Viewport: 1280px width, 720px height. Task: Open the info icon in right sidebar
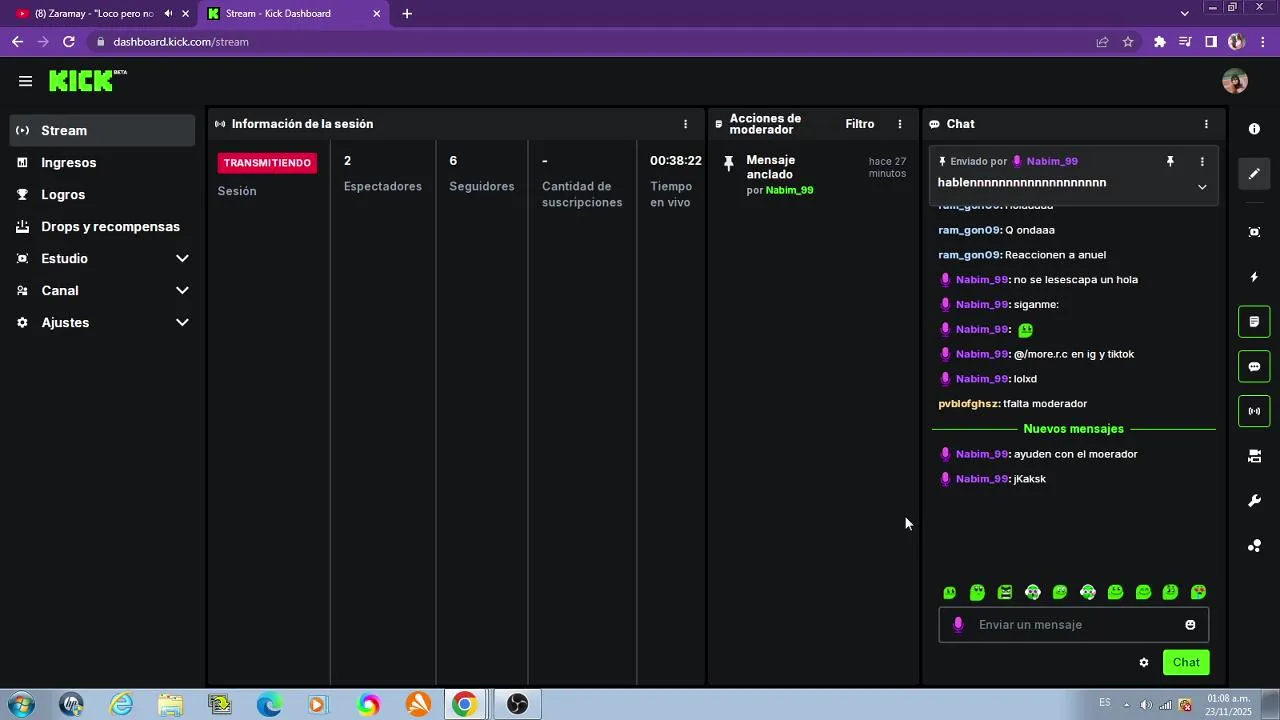point(1254,129)
